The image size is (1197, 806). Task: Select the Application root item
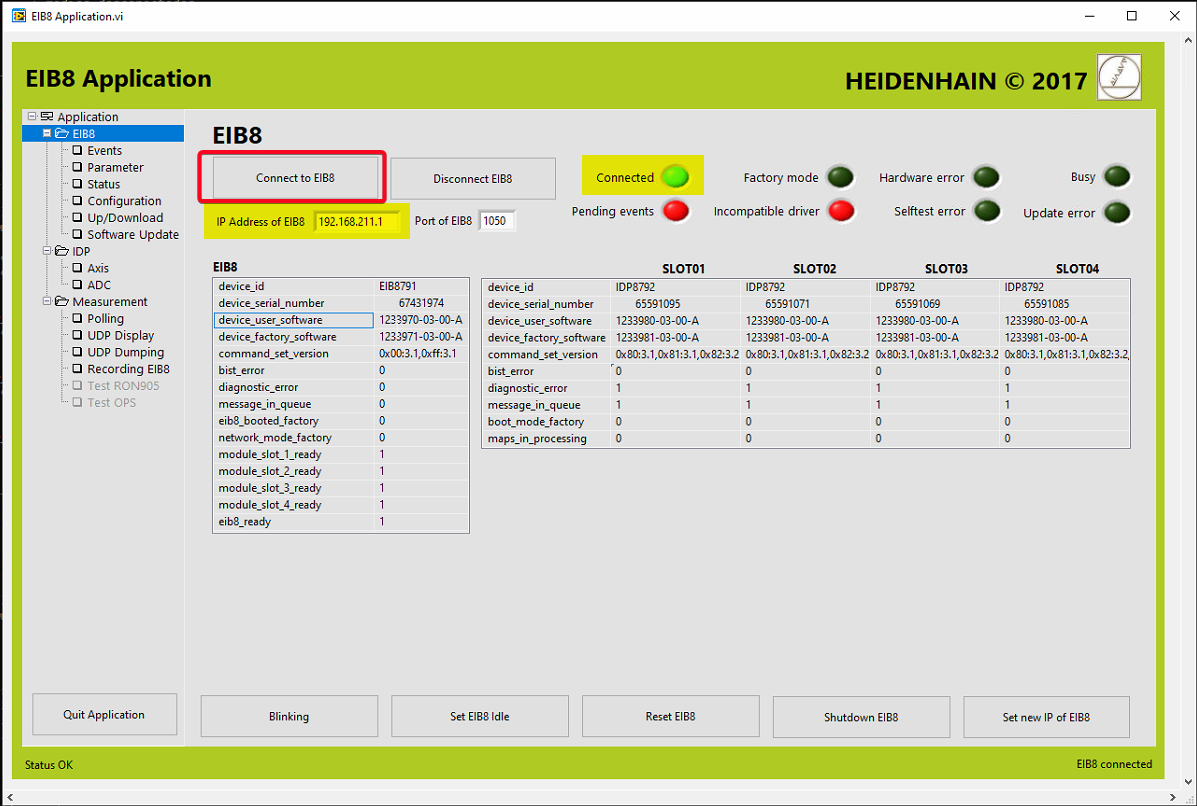click(88, 117)
